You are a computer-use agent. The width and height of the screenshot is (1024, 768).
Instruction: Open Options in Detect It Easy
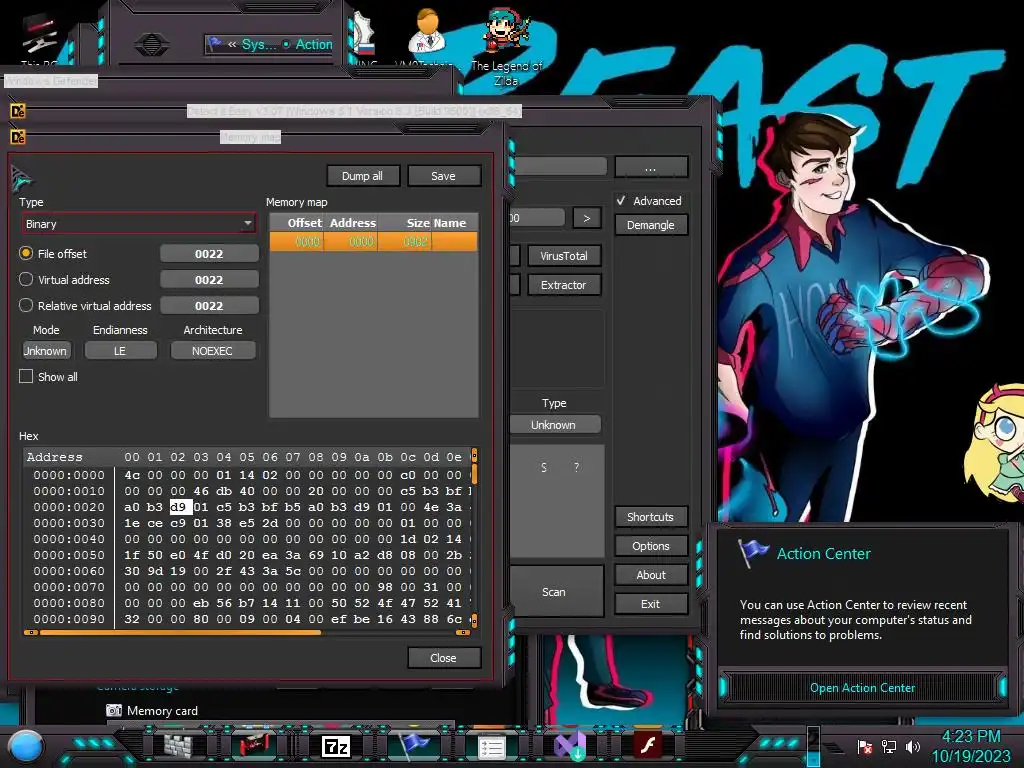[650, 546]
